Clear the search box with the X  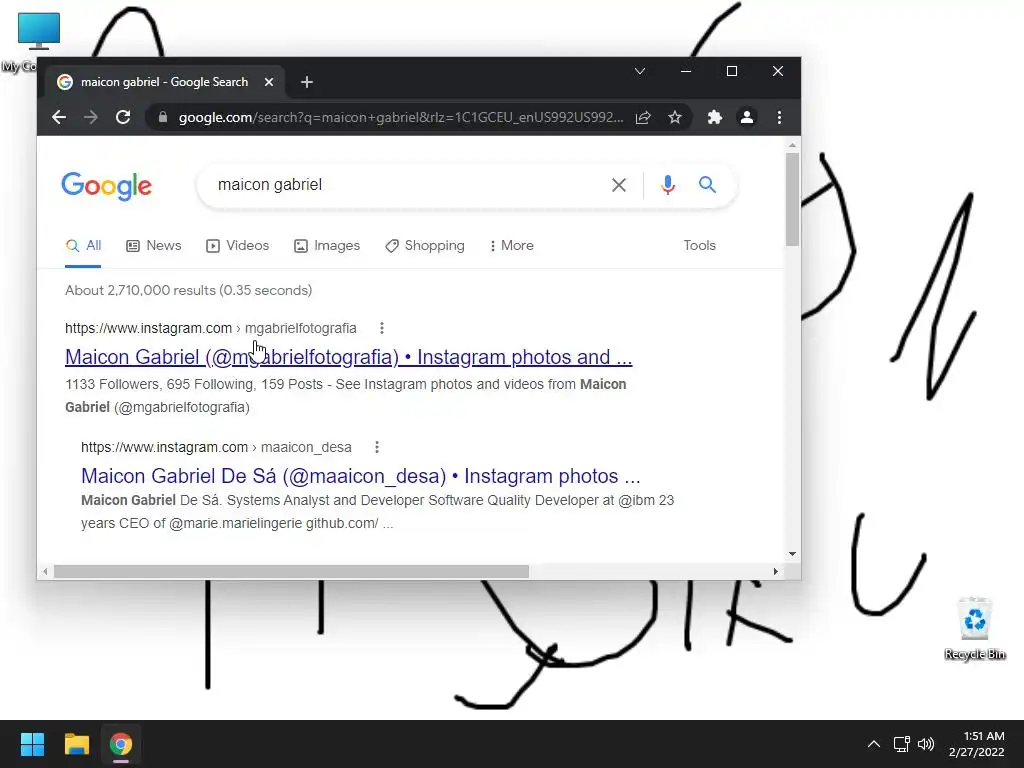pyautogui.click(x=618, y=185)
